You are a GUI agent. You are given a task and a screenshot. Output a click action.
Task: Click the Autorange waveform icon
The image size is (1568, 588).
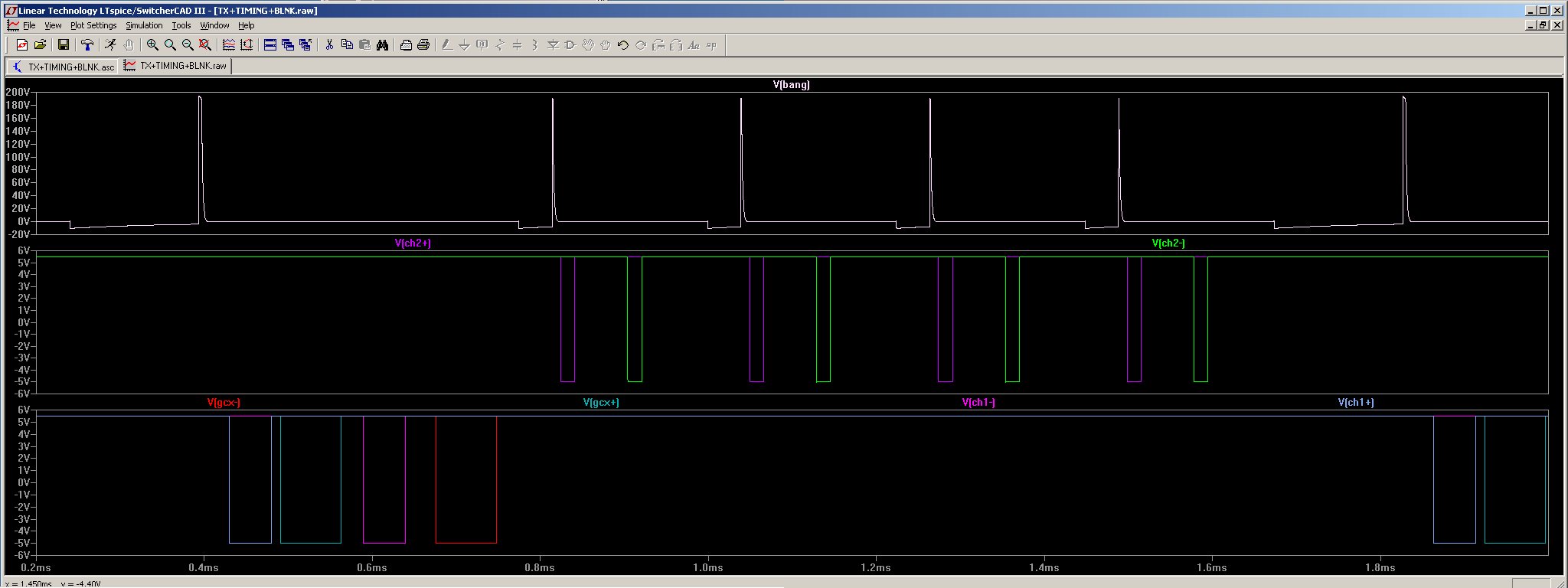pos(247,45)
